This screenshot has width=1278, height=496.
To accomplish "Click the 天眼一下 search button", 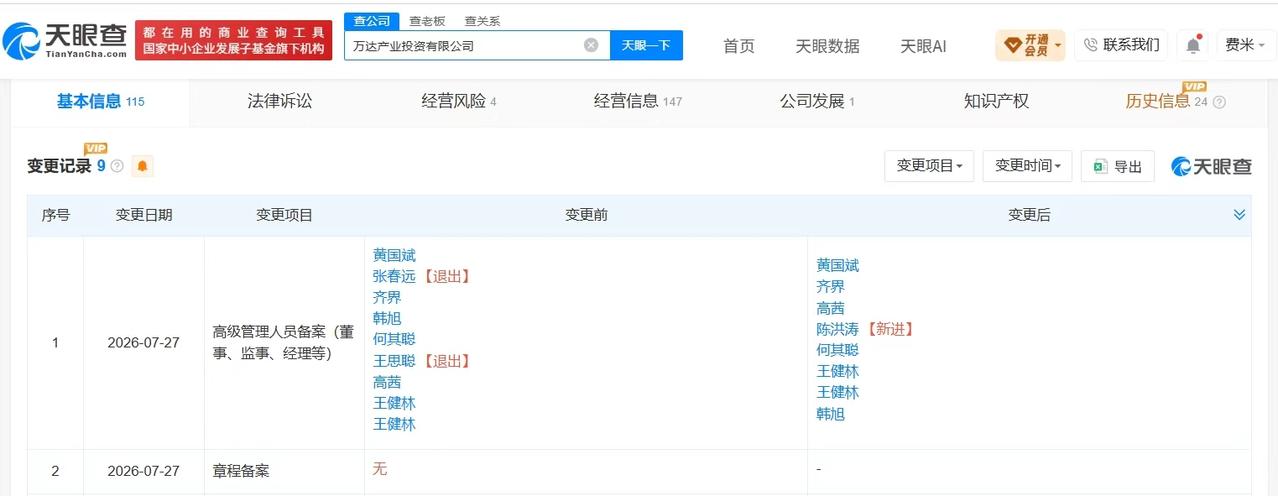I will pyautogui.click(x=646, y=45).
